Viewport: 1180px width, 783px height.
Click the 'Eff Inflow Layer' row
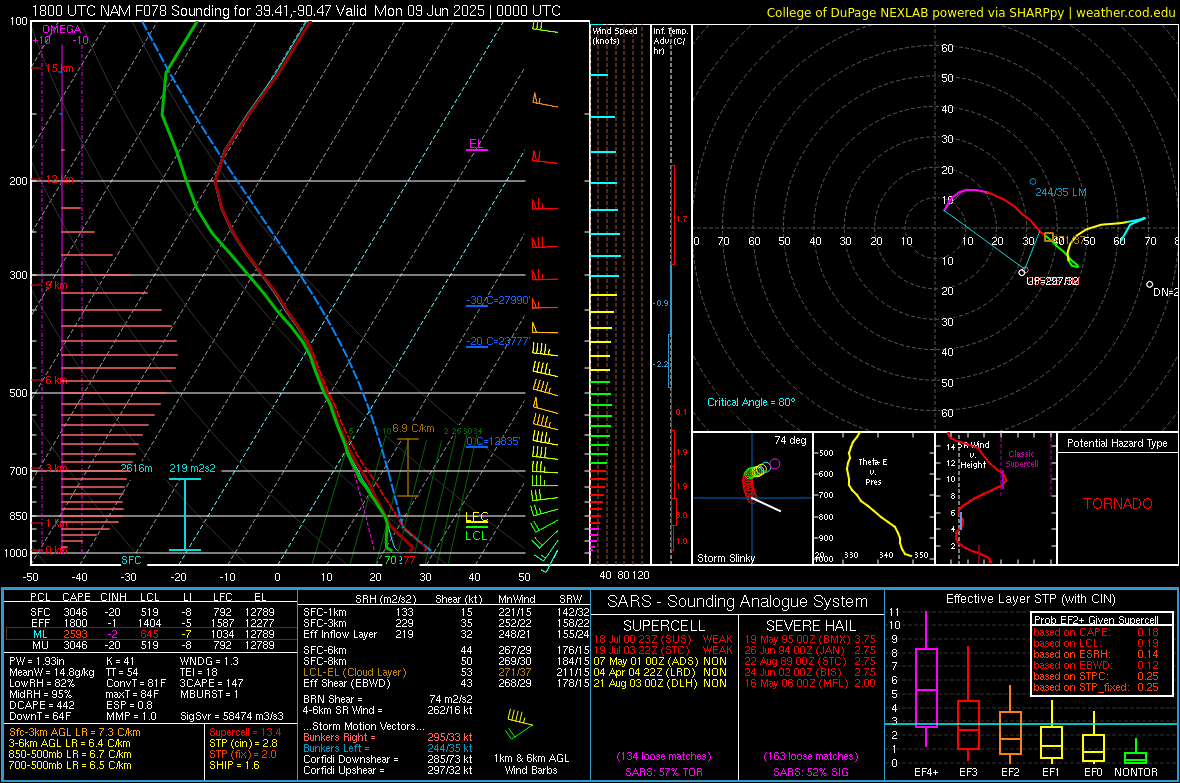click(x=446, y=635)
